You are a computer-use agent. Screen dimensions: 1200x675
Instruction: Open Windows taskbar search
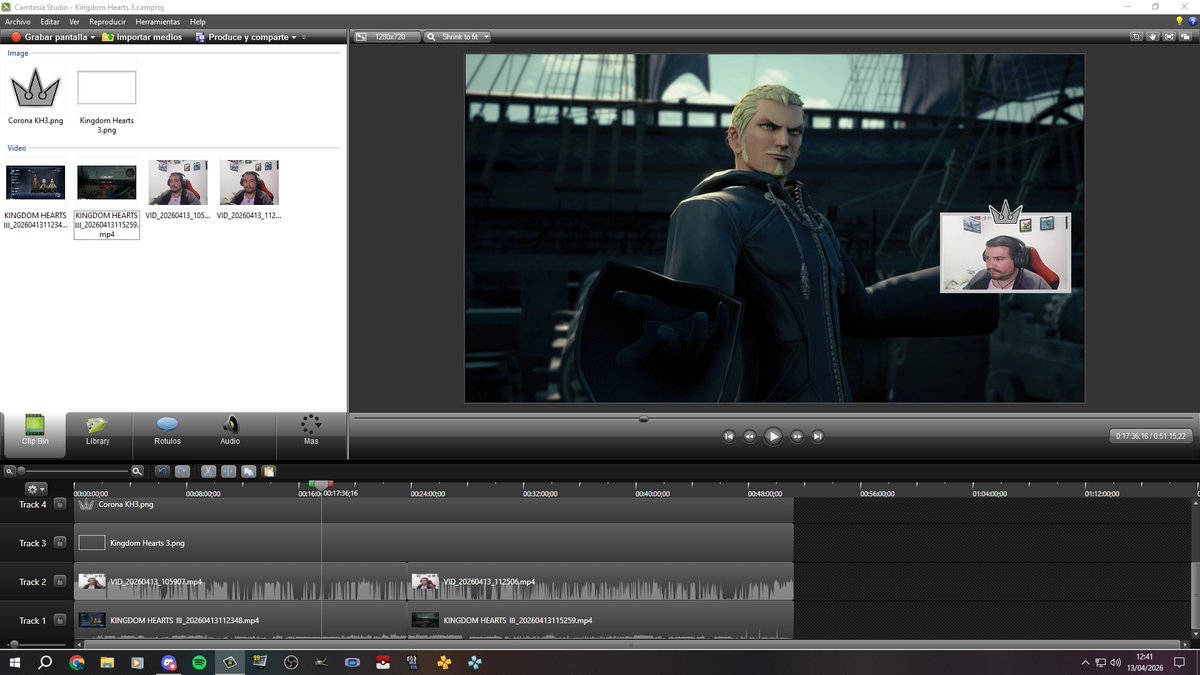tap(45, 662)
